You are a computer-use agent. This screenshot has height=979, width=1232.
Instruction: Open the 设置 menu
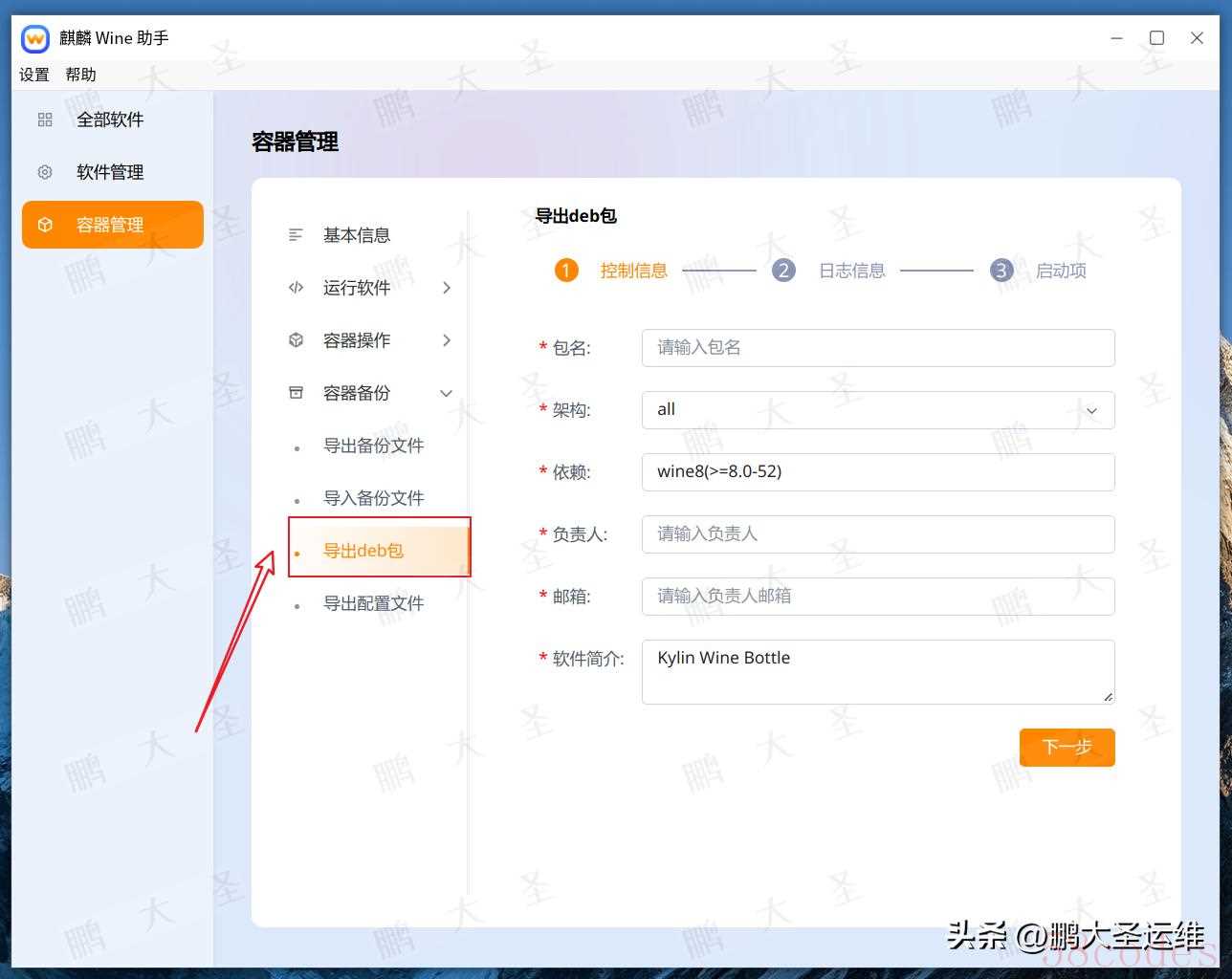coord(34,75)
